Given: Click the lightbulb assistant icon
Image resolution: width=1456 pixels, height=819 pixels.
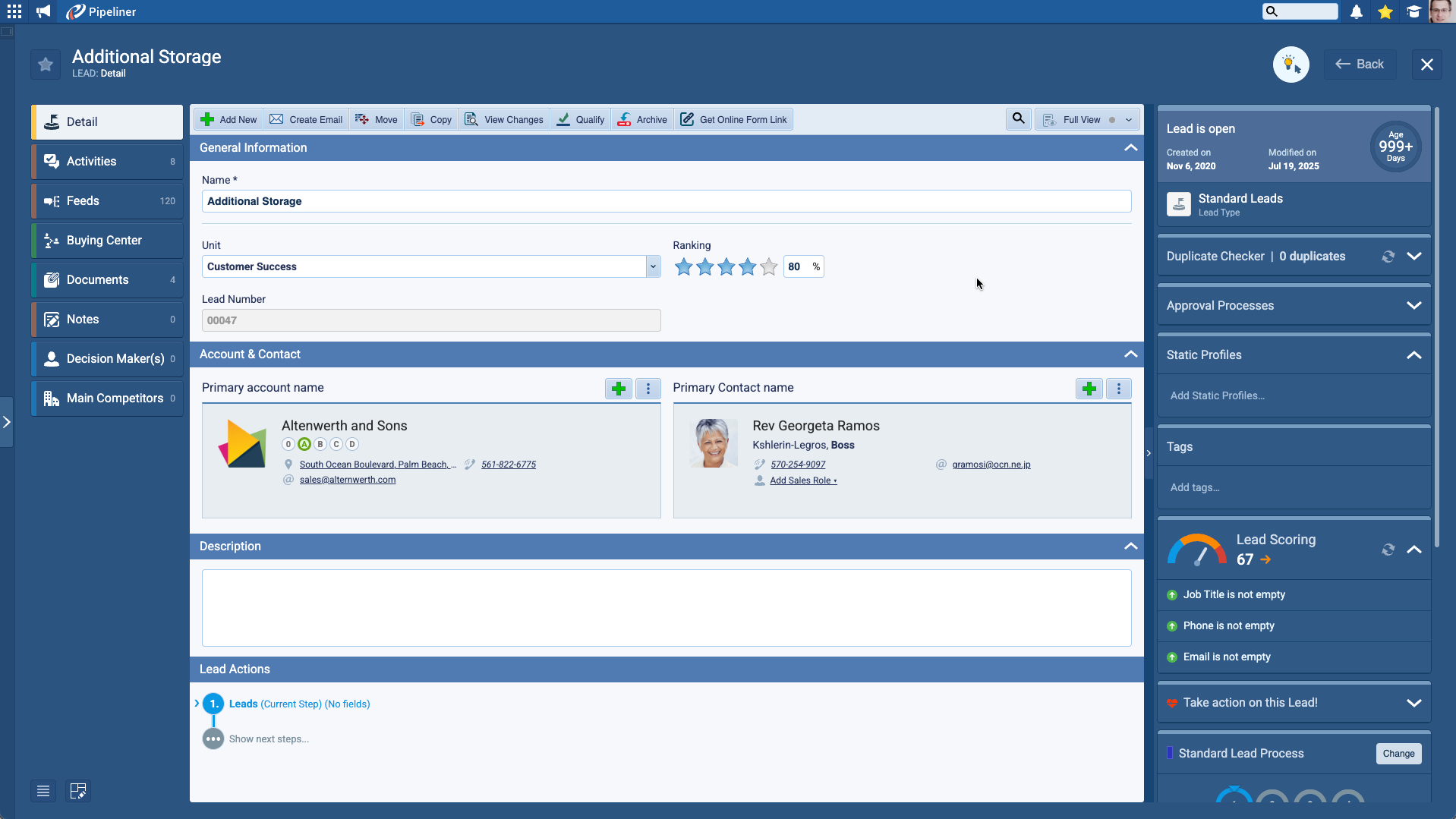Looking at the screenshot, I should coord(1291,65).
